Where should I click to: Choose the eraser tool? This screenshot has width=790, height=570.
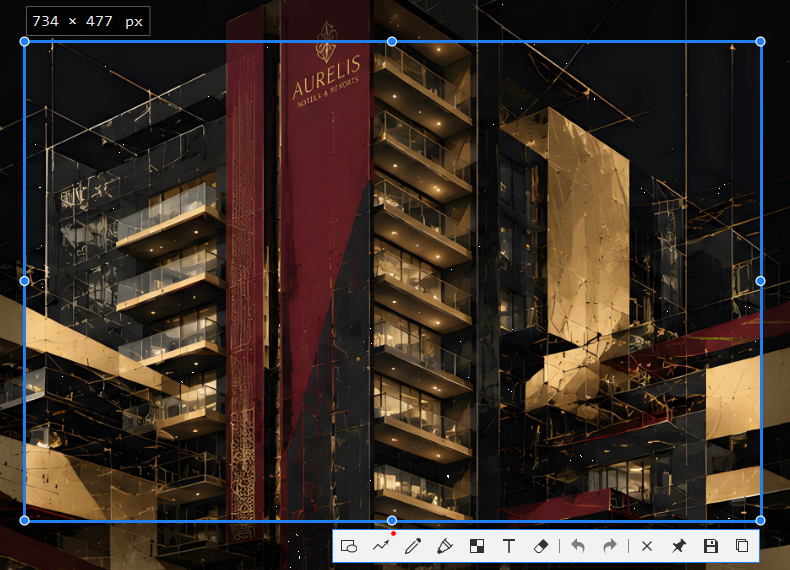coord(541,546)
